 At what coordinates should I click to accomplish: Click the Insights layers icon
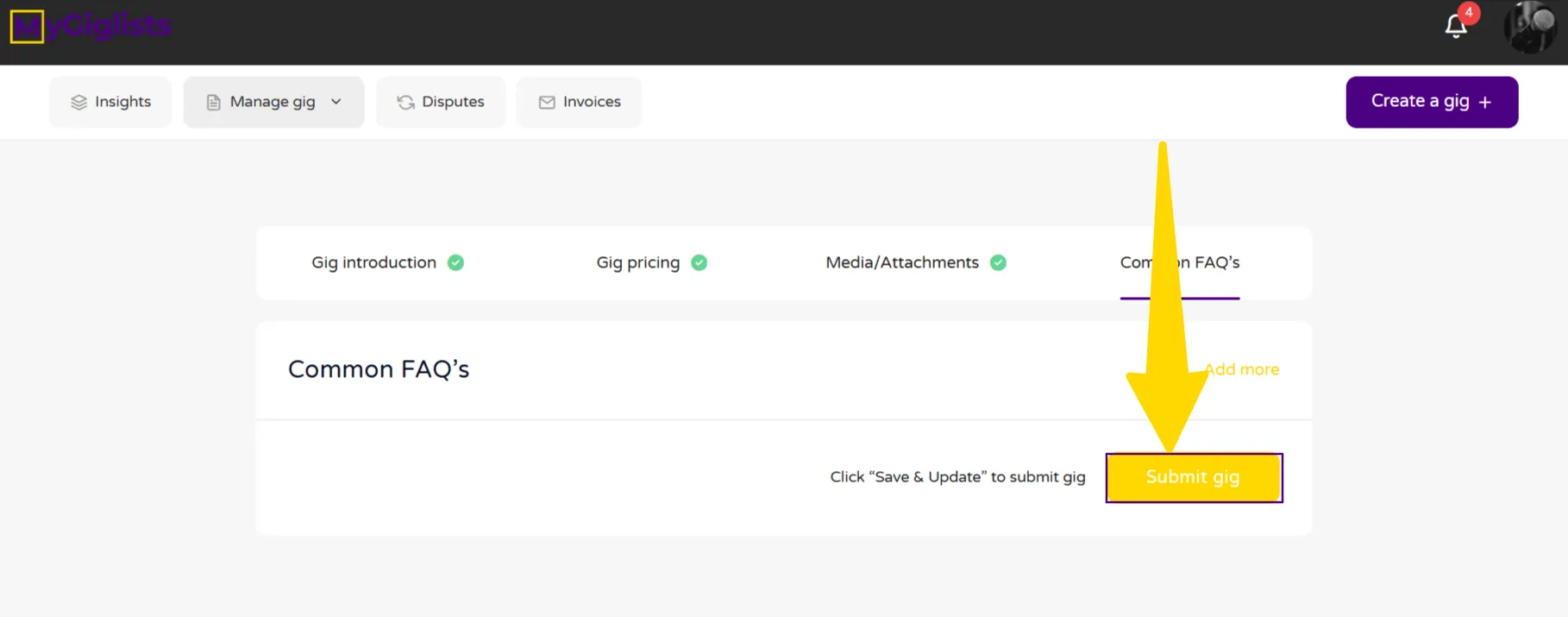(x=78, y=102)
